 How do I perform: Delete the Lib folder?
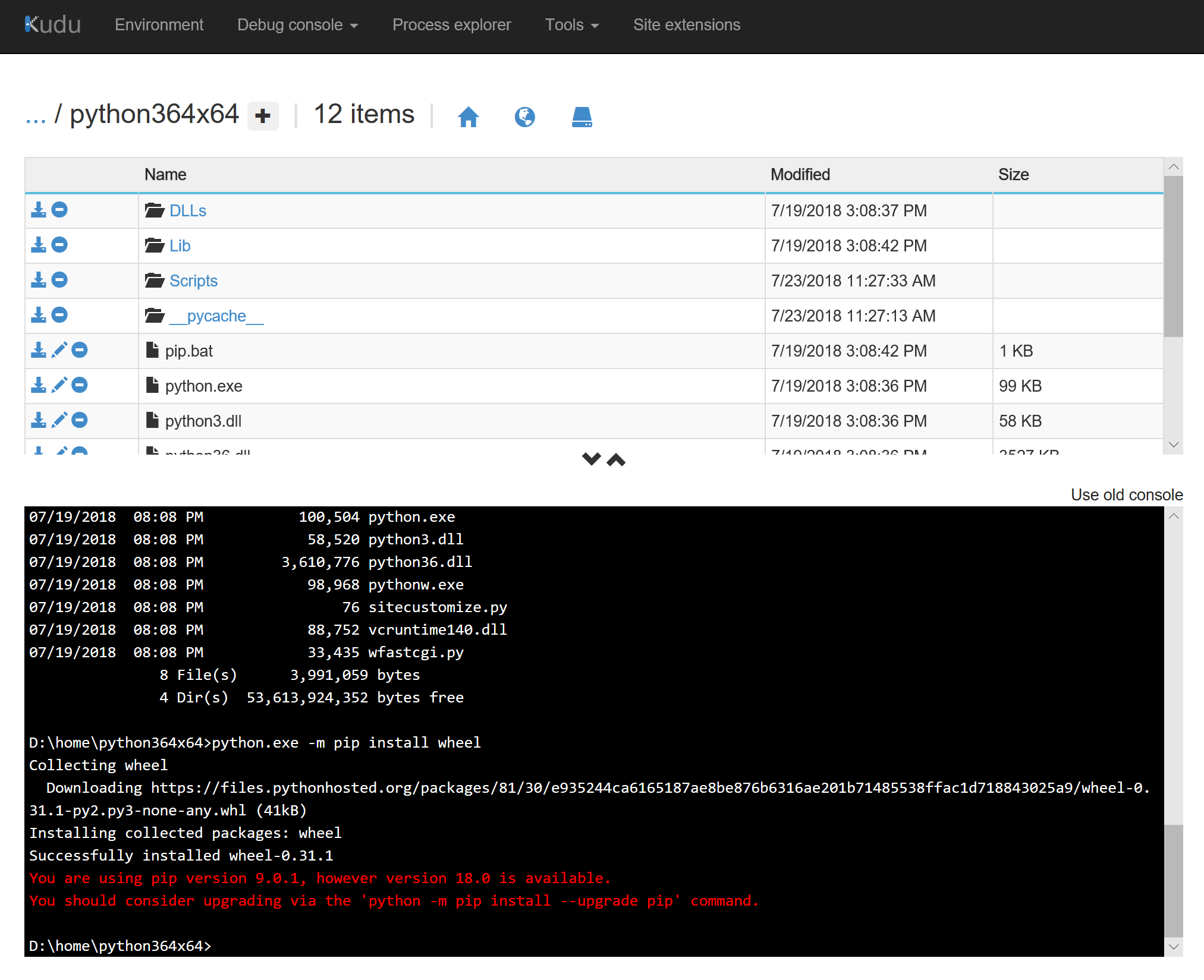59,245
